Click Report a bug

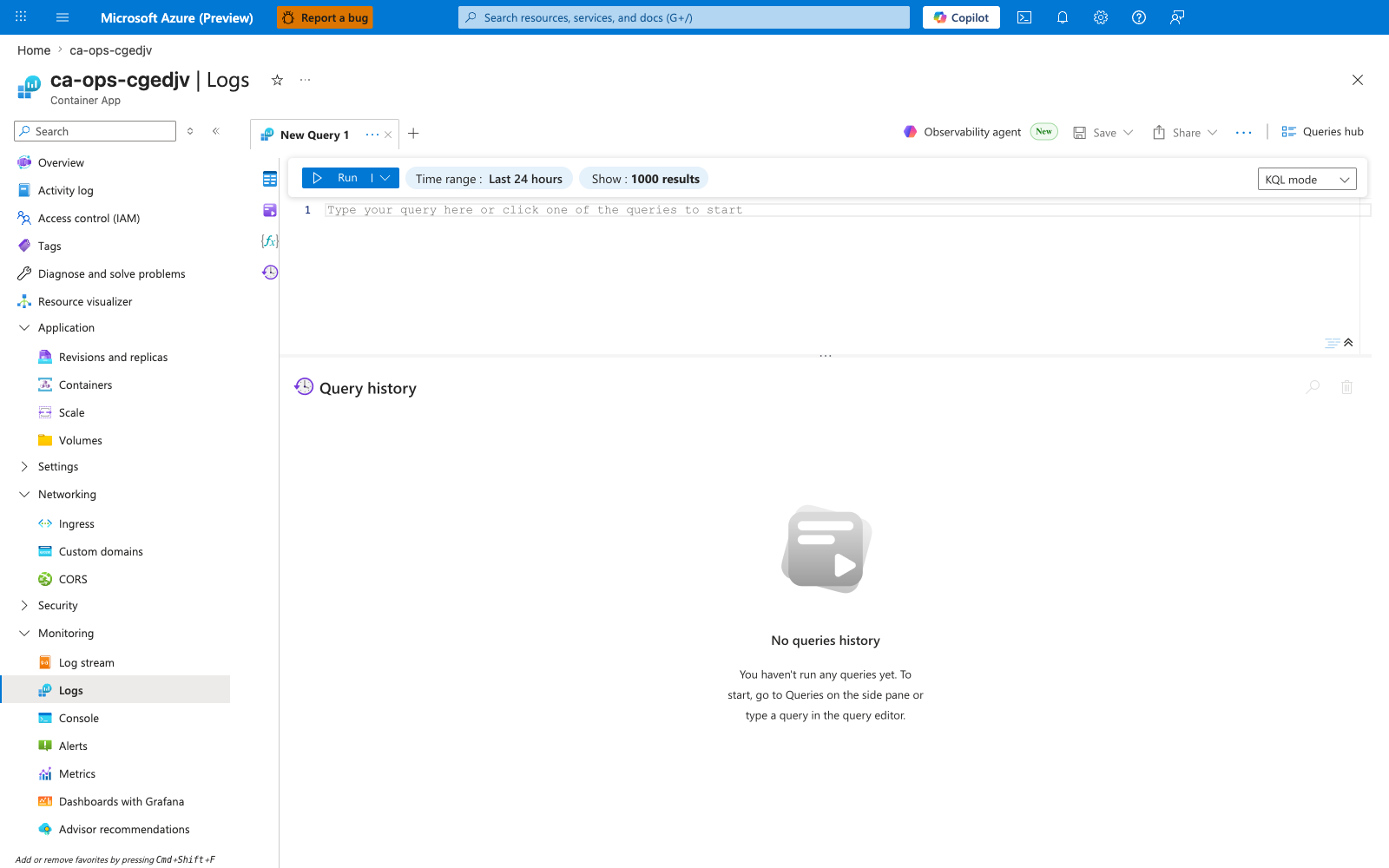pyautogui.click(x=325, y=17)
